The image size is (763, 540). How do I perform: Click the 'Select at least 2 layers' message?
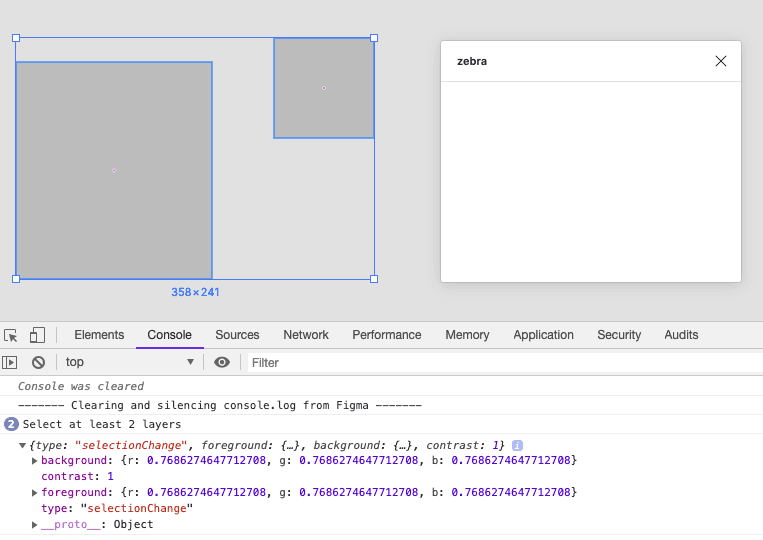(102, 424)
